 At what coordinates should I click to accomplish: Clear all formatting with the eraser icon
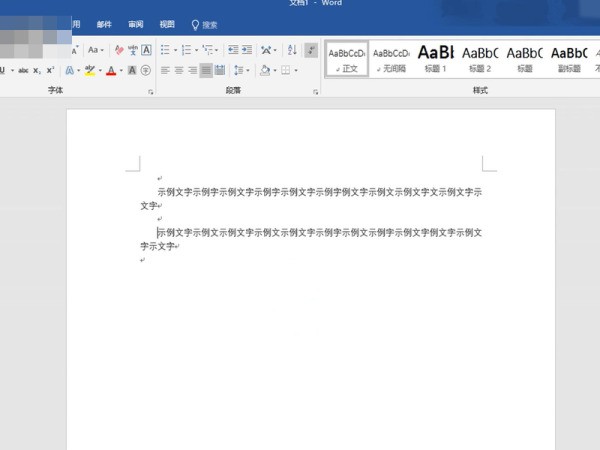point(119,50)
